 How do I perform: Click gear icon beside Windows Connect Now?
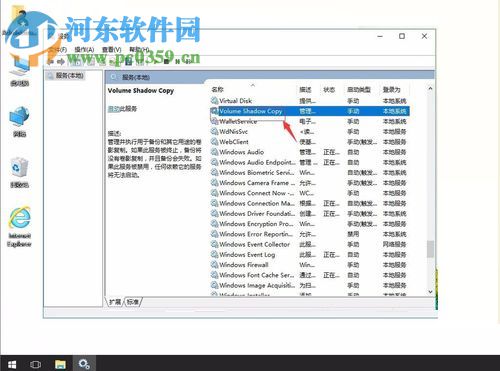point(214,193)
